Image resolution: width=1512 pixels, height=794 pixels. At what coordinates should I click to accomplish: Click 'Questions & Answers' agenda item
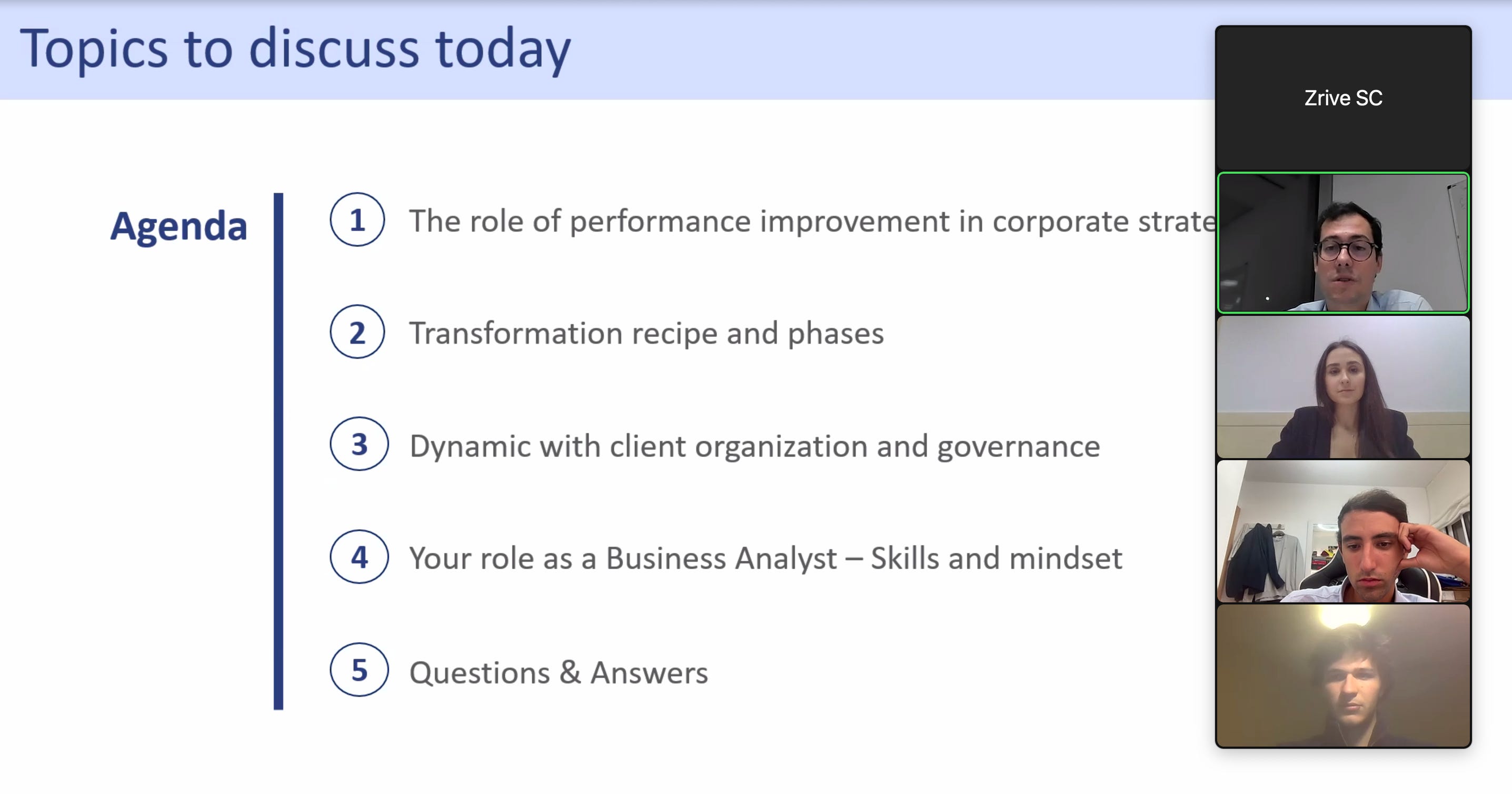pos(559,672)
